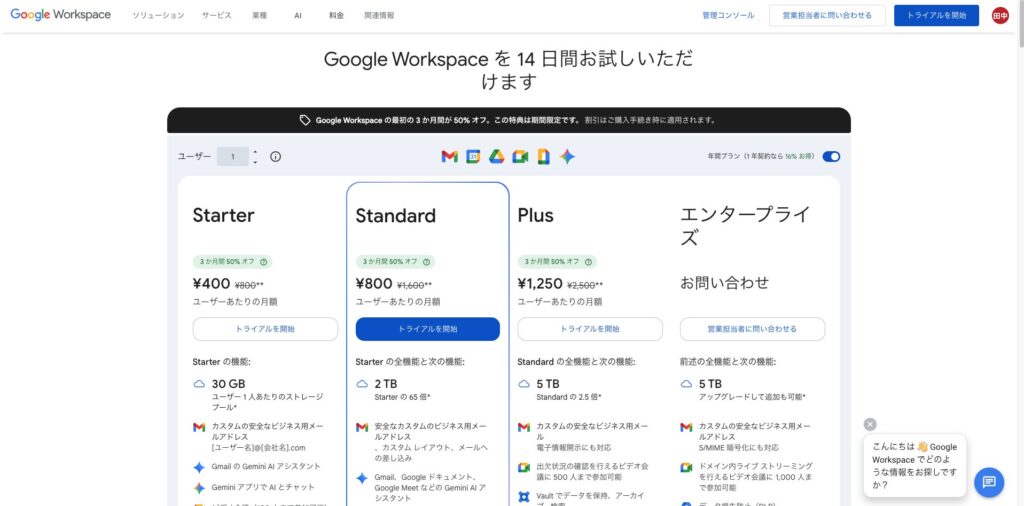Image resolution: width=1024 pixels, height=506 pixels.
Task: Click the Google Workspace logo
Action: 61,15
